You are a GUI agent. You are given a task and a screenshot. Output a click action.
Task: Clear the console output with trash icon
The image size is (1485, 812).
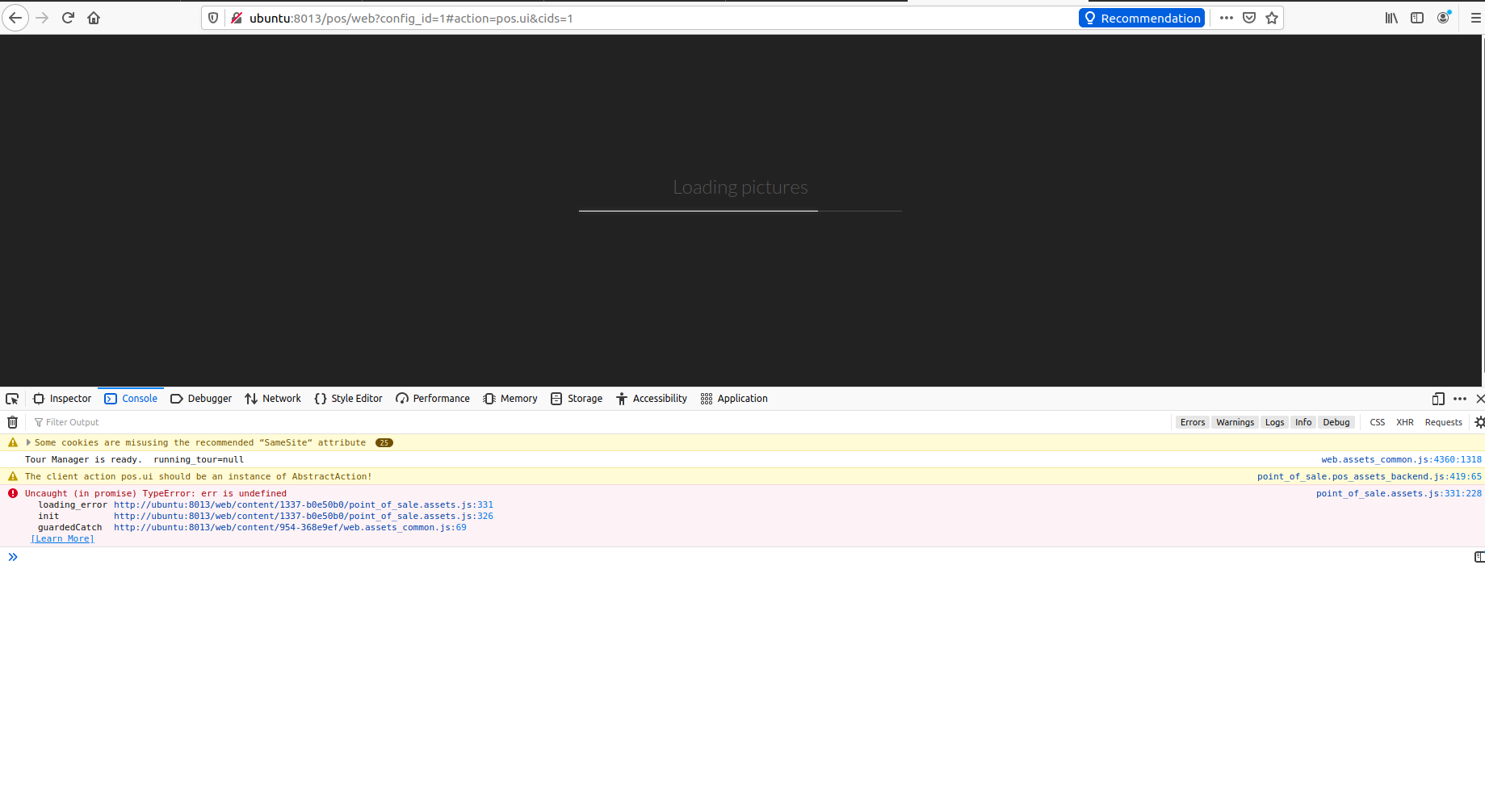[12, 421]
